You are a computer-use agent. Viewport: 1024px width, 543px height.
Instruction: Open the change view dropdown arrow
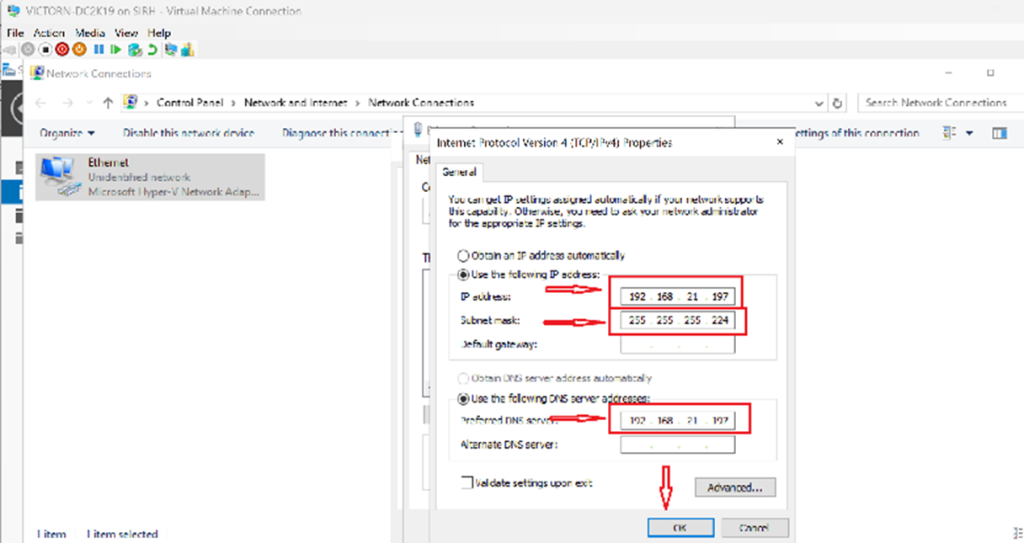pyautogui.click(x=969, y=133)
